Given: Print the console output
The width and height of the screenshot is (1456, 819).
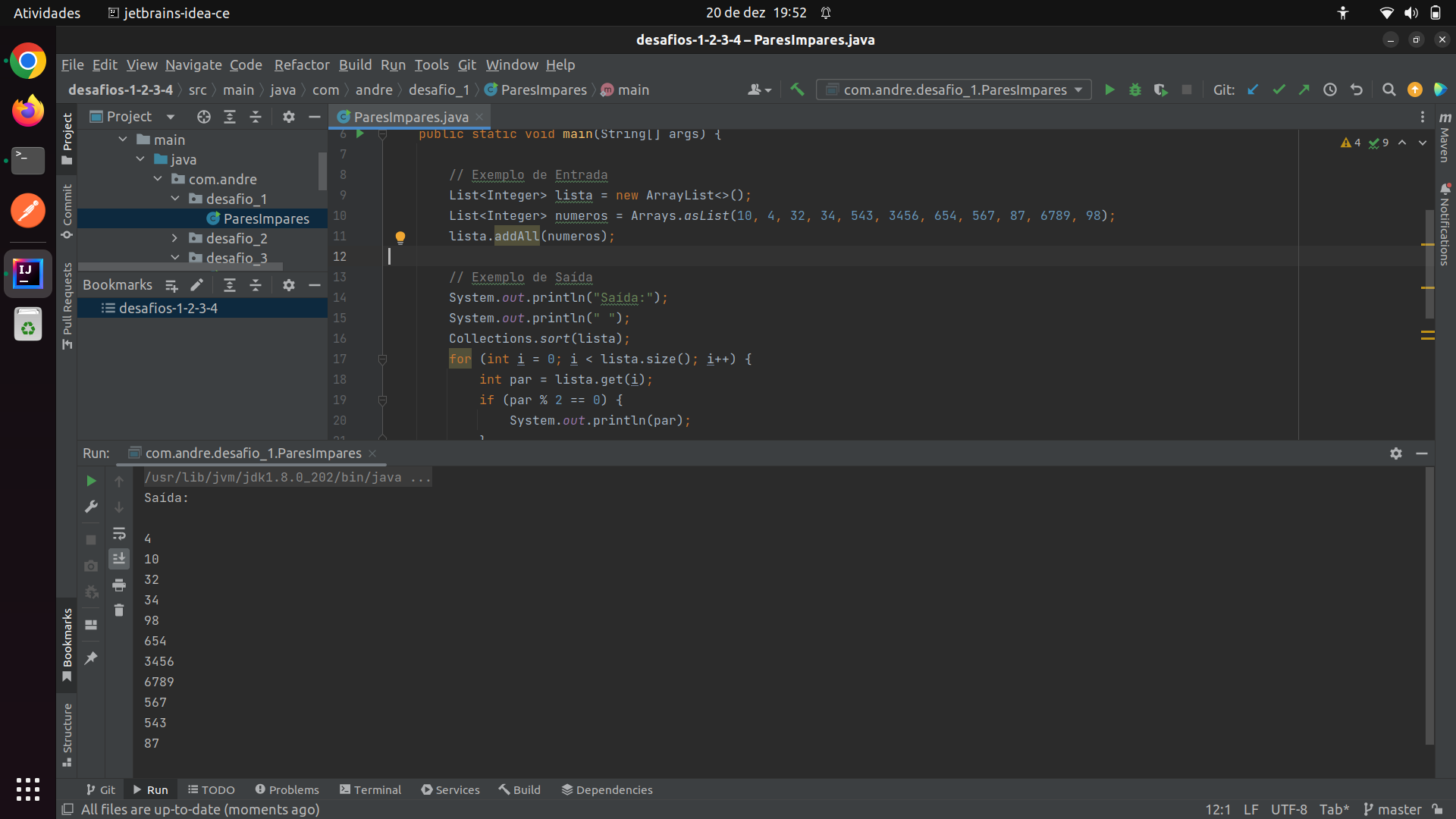Looking at the screenshot, I should pyautogui.click(x=119, y=585).
